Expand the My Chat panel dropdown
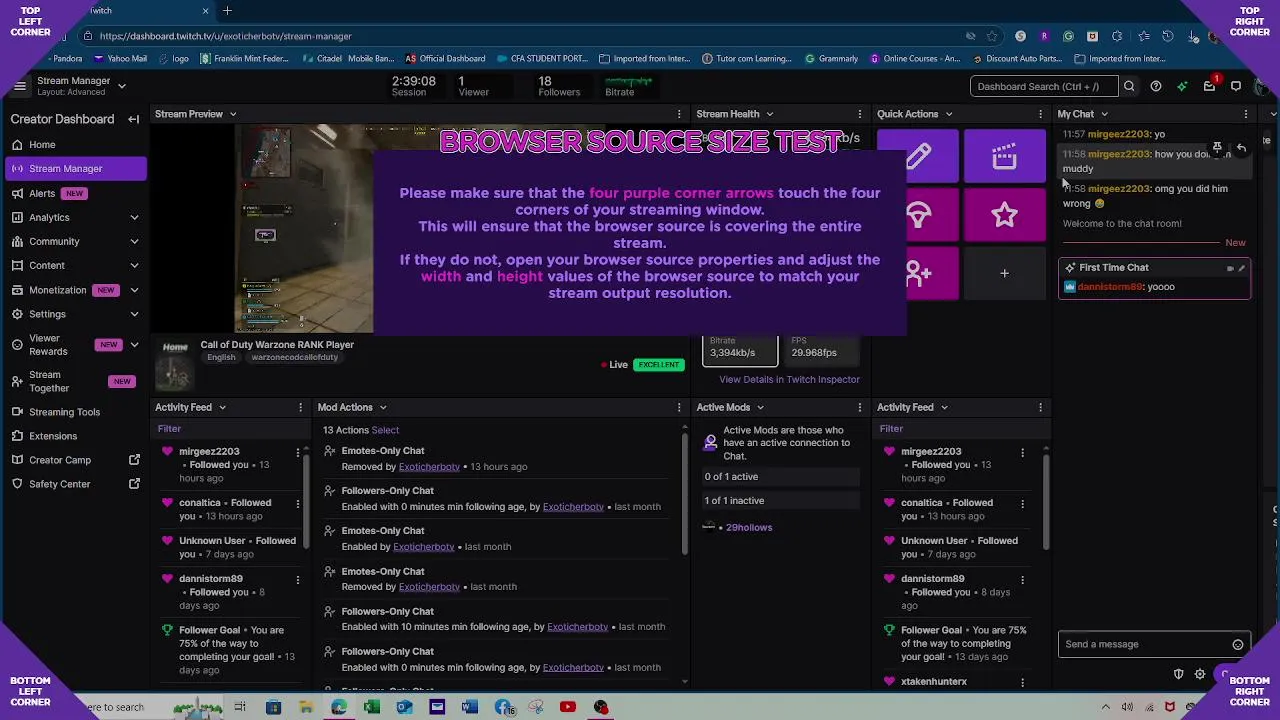Viewport: 1280px width, 720px height. pyautogui.click(x=1104, y=114)
